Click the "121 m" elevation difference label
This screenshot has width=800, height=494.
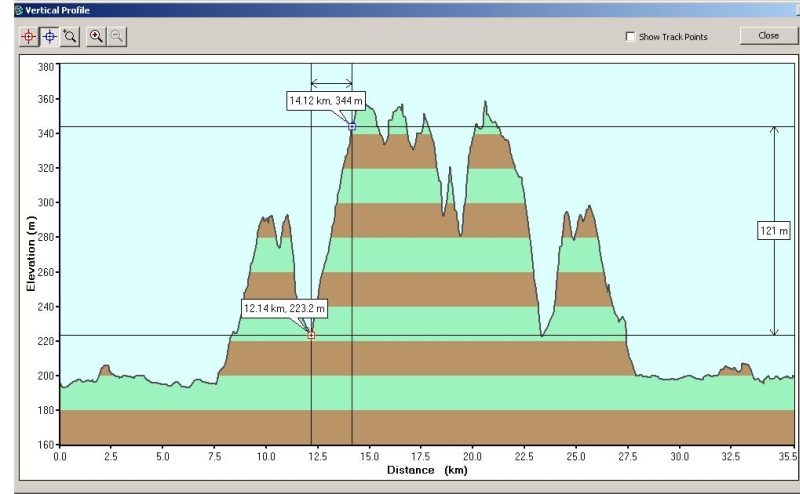pos(774,231)
